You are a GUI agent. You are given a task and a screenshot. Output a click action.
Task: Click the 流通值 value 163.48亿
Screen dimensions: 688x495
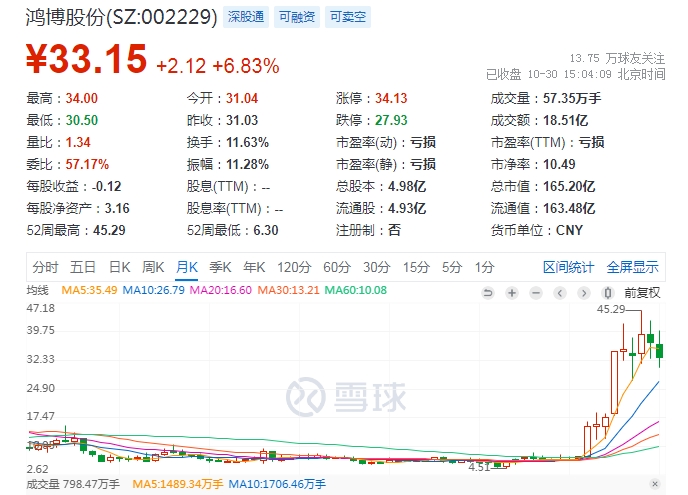coord(569,208)
